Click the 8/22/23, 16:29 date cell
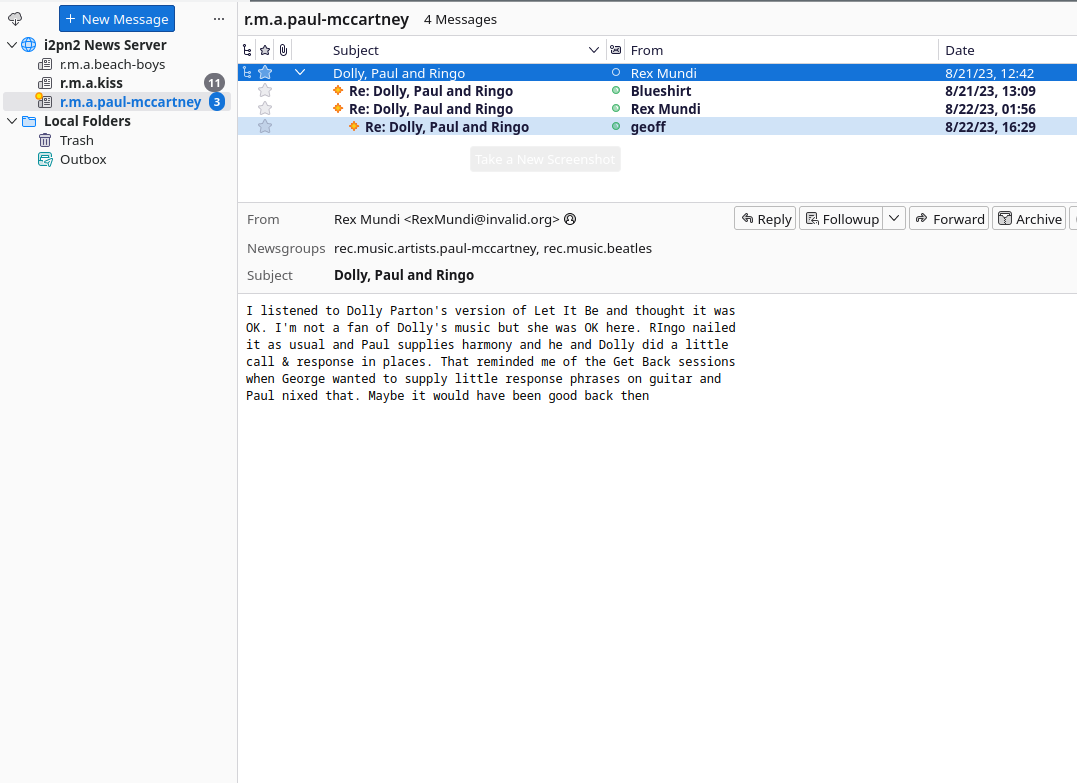This screenshot has width=1077, height=783. (x=990, y=126)
